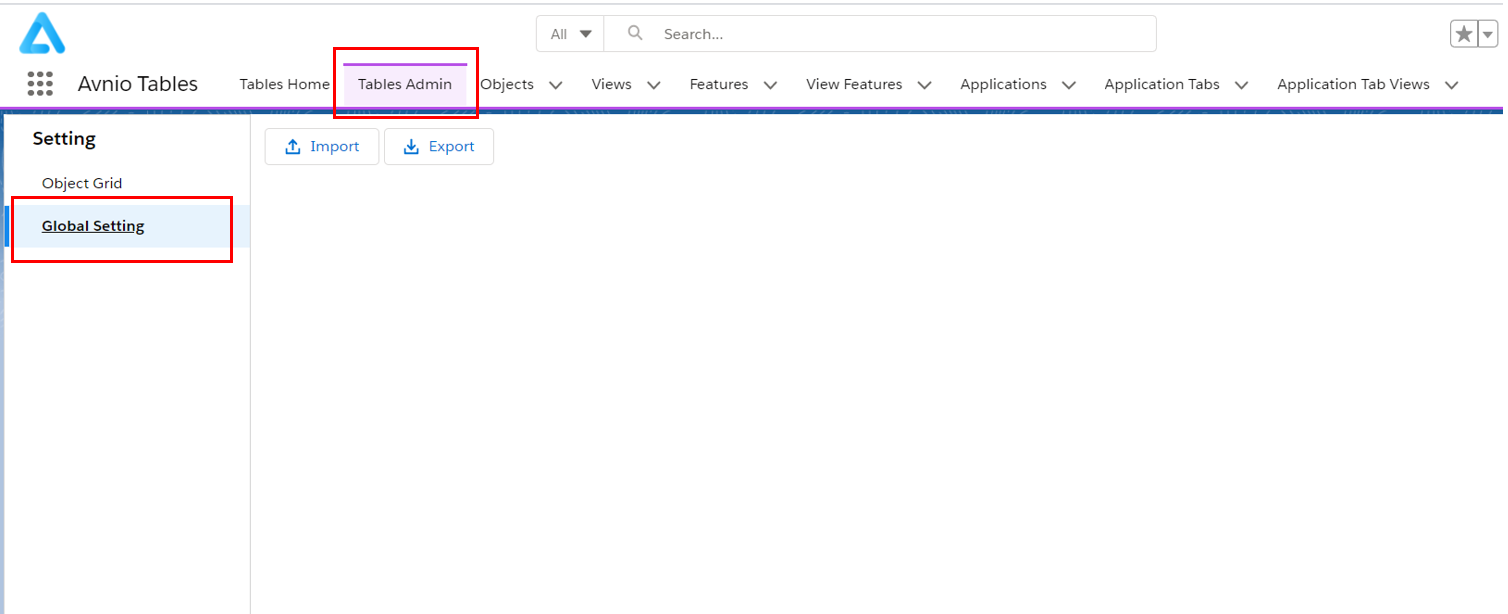Screen dimensions: 1508x614
Task: Switch to the Tables Home tab
Action: click(x=284, y=84)
